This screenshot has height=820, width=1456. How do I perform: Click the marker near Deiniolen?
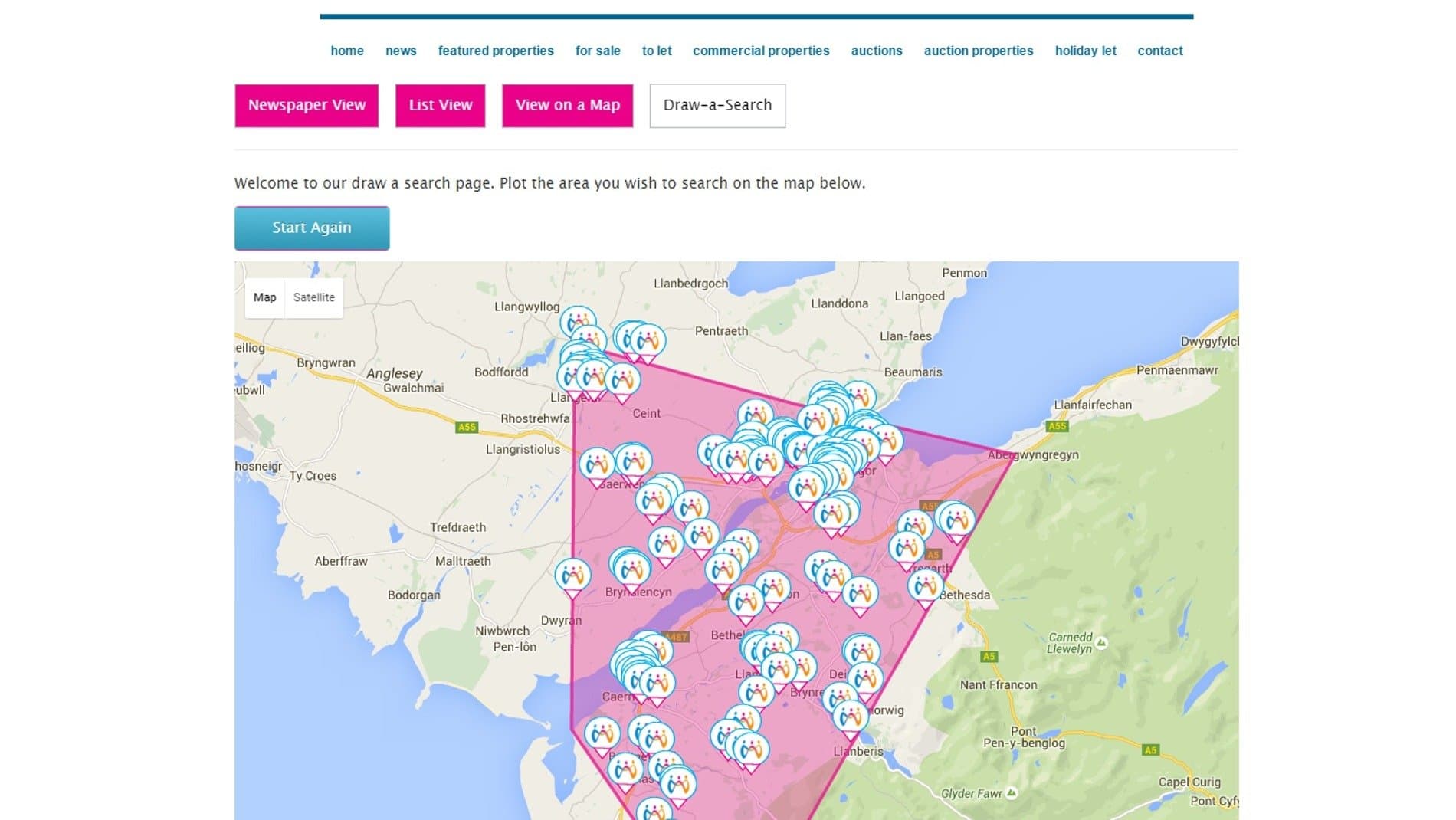[x=865, y=680]
